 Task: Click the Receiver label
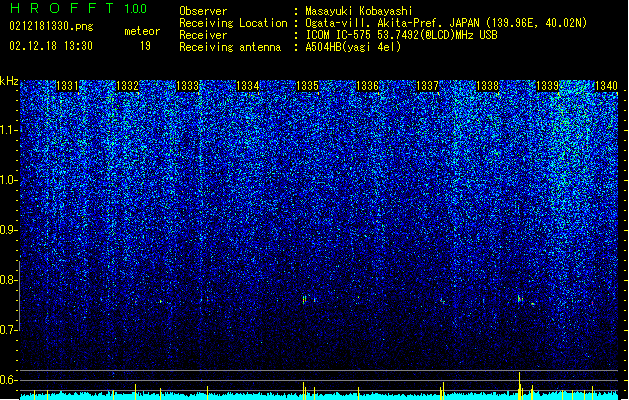point(203,35)
